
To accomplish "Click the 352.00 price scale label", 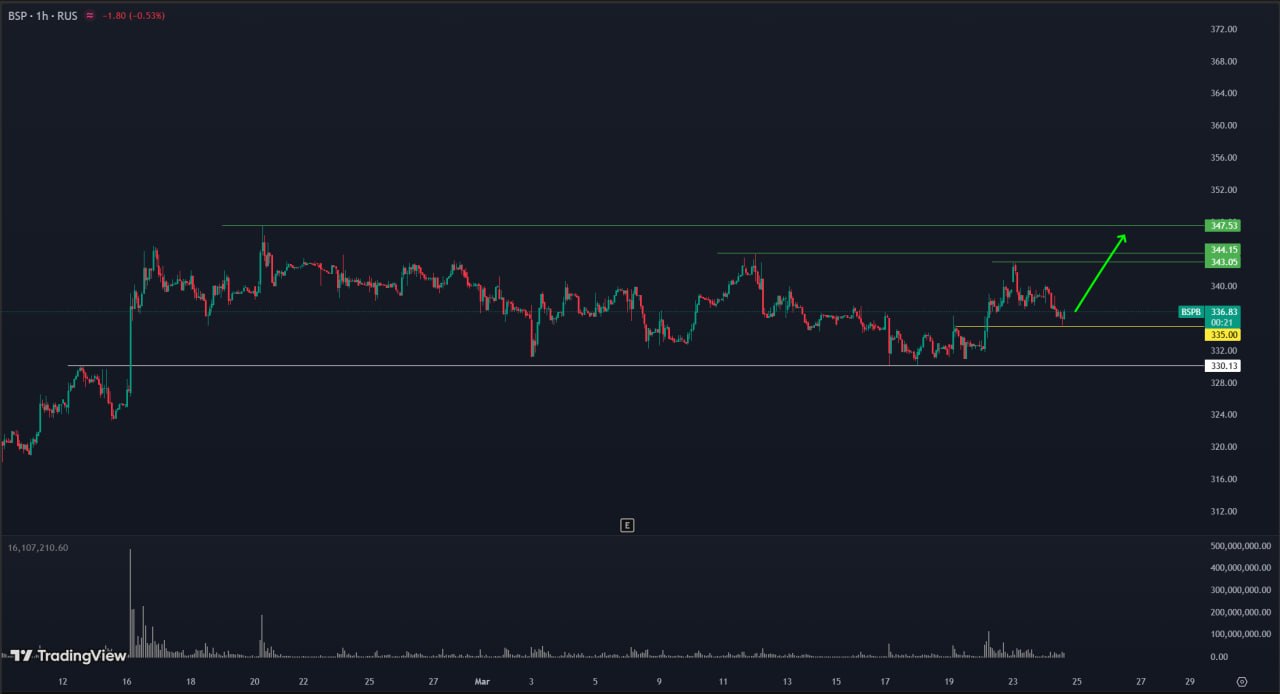I will tap(1224, 189).
